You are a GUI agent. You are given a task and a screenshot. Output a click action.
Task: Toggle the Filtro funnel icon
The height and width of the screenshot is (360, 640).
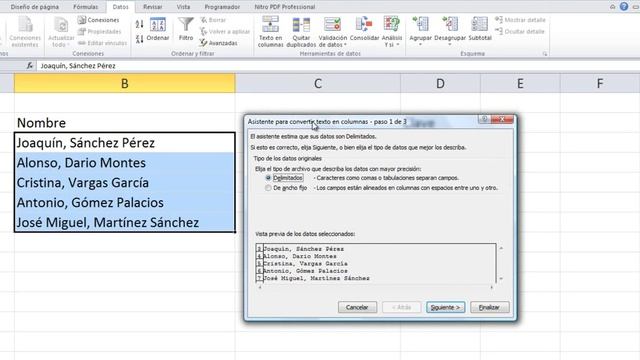pyautogui.click(x=186, y=24)
